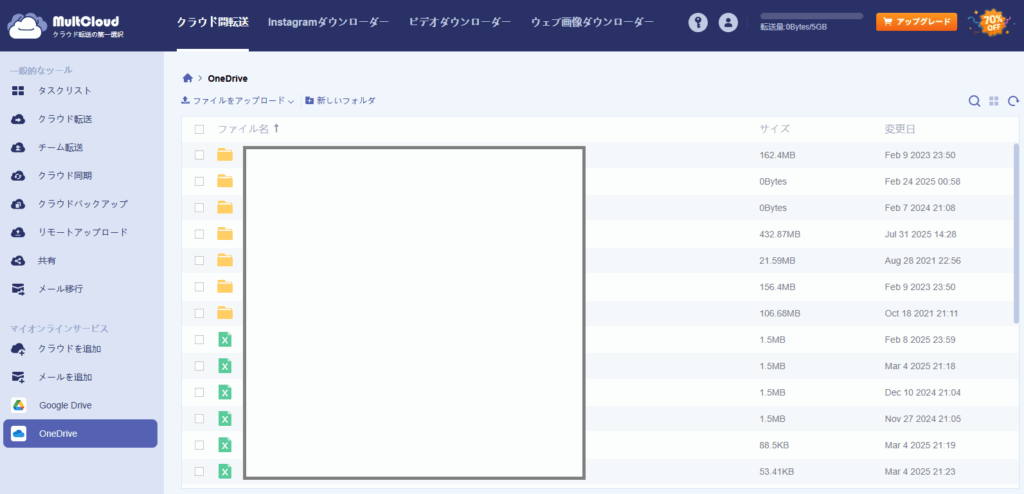
Task: Click the key icon in header
Action: (x=698, y=22)
